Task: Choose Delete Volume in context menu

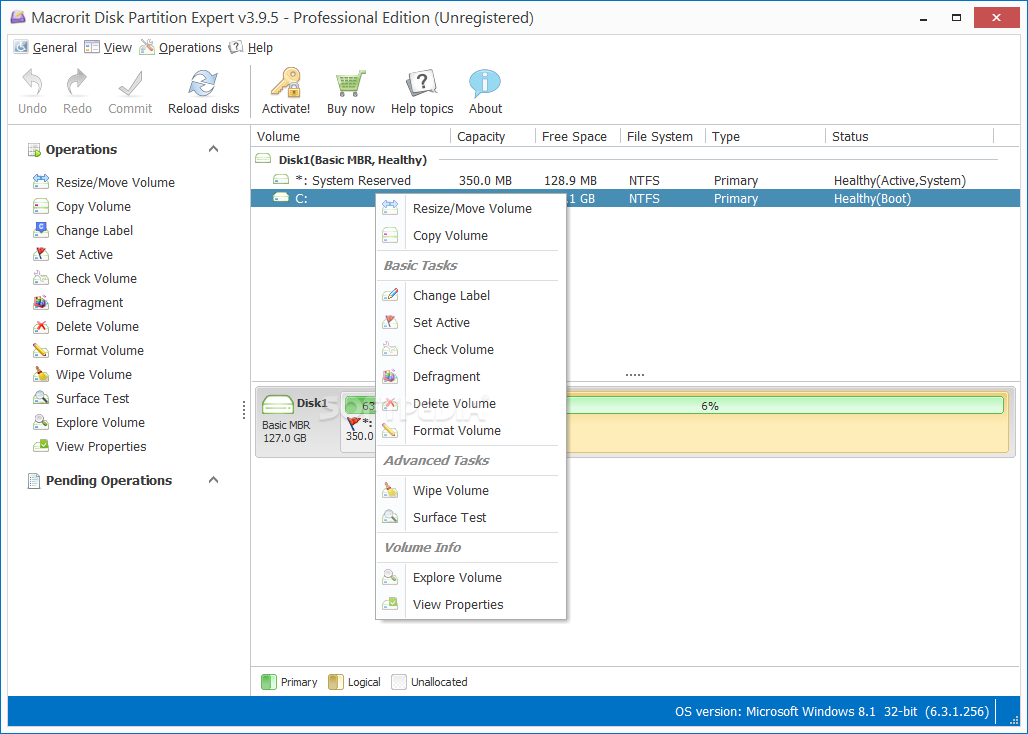Action: (471, 404)
